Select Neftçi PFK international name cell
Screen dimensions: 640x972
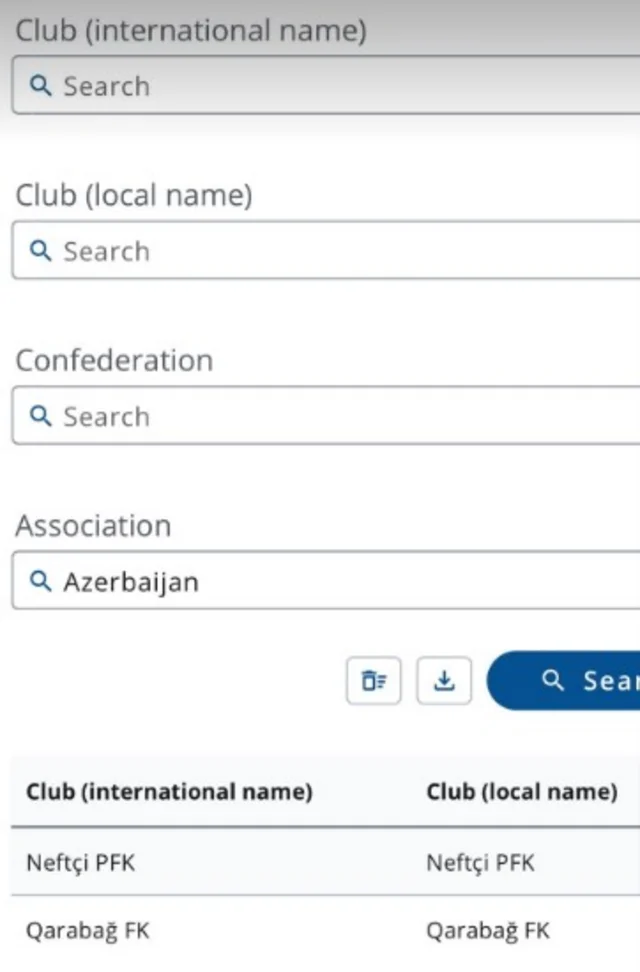81,862
